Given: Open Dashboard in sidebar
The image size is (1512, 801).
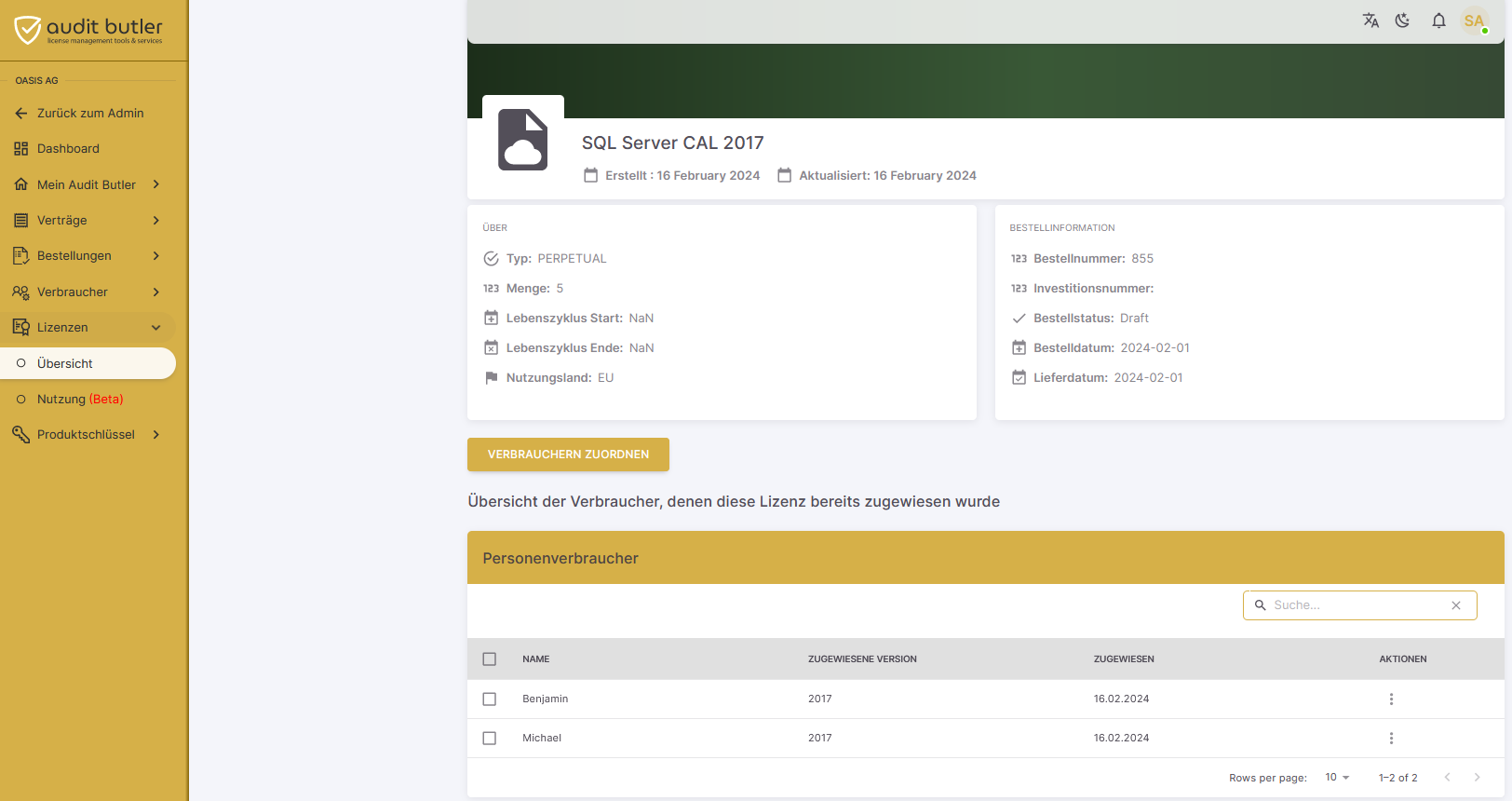Looking at the screenshot, I should 88,149.
